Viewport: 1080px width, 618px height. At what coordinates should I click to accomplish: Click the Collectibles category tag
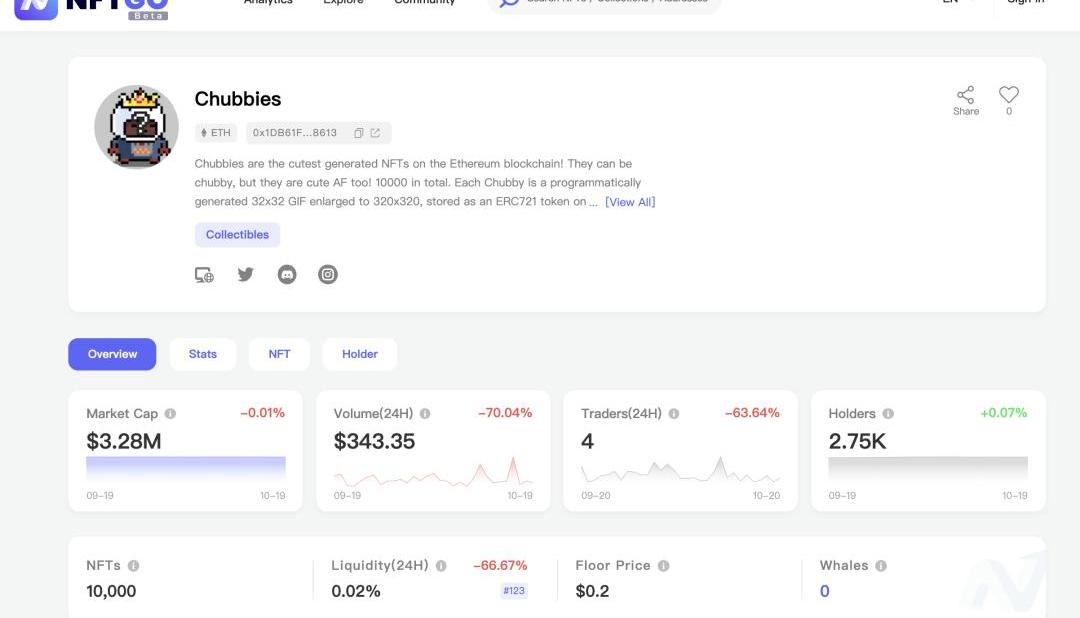click(x=237, y=235)
